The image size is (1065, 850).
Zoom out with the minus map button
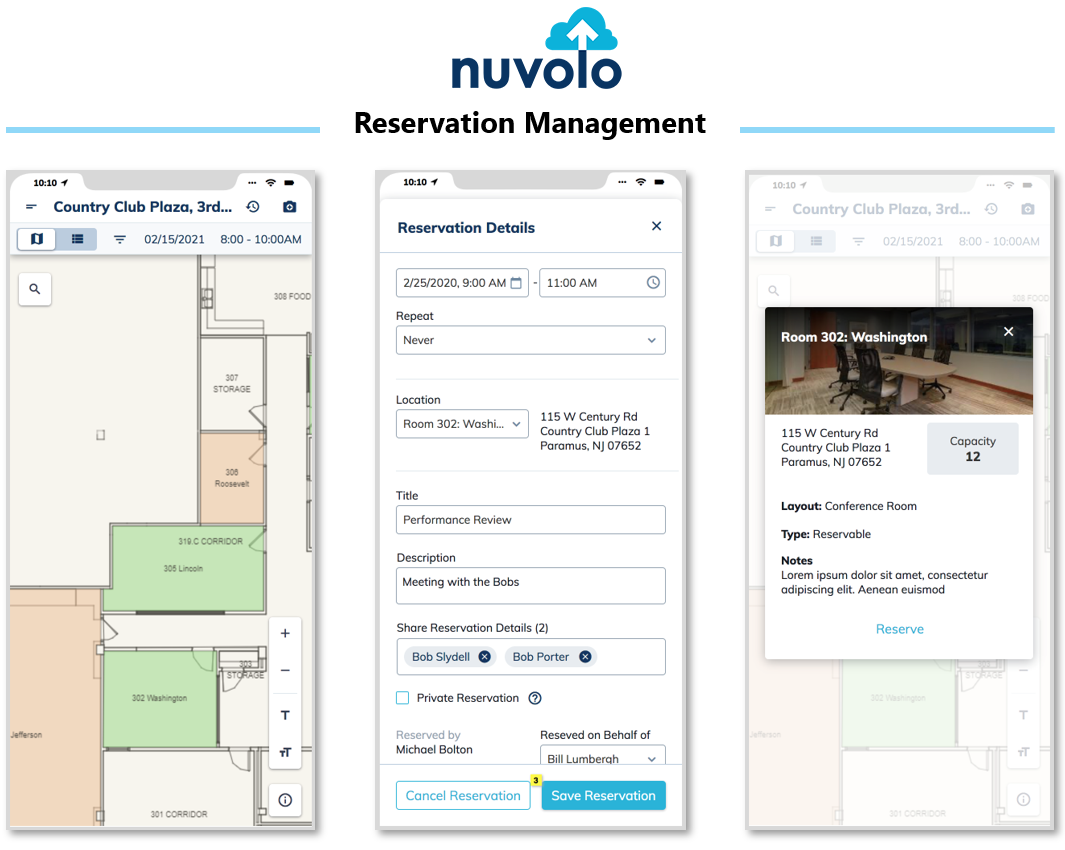click(x=285, y=671)
